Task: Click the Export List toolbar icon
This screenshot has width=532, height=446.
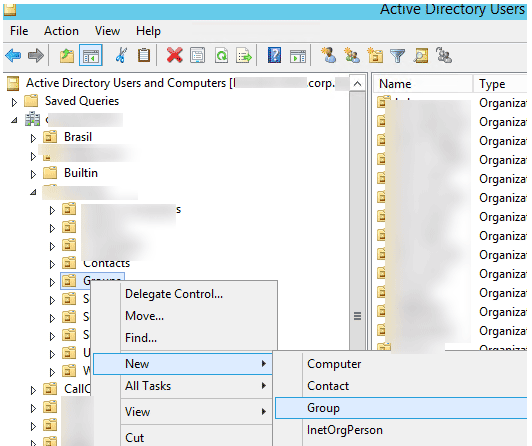Action: (244, 55)
